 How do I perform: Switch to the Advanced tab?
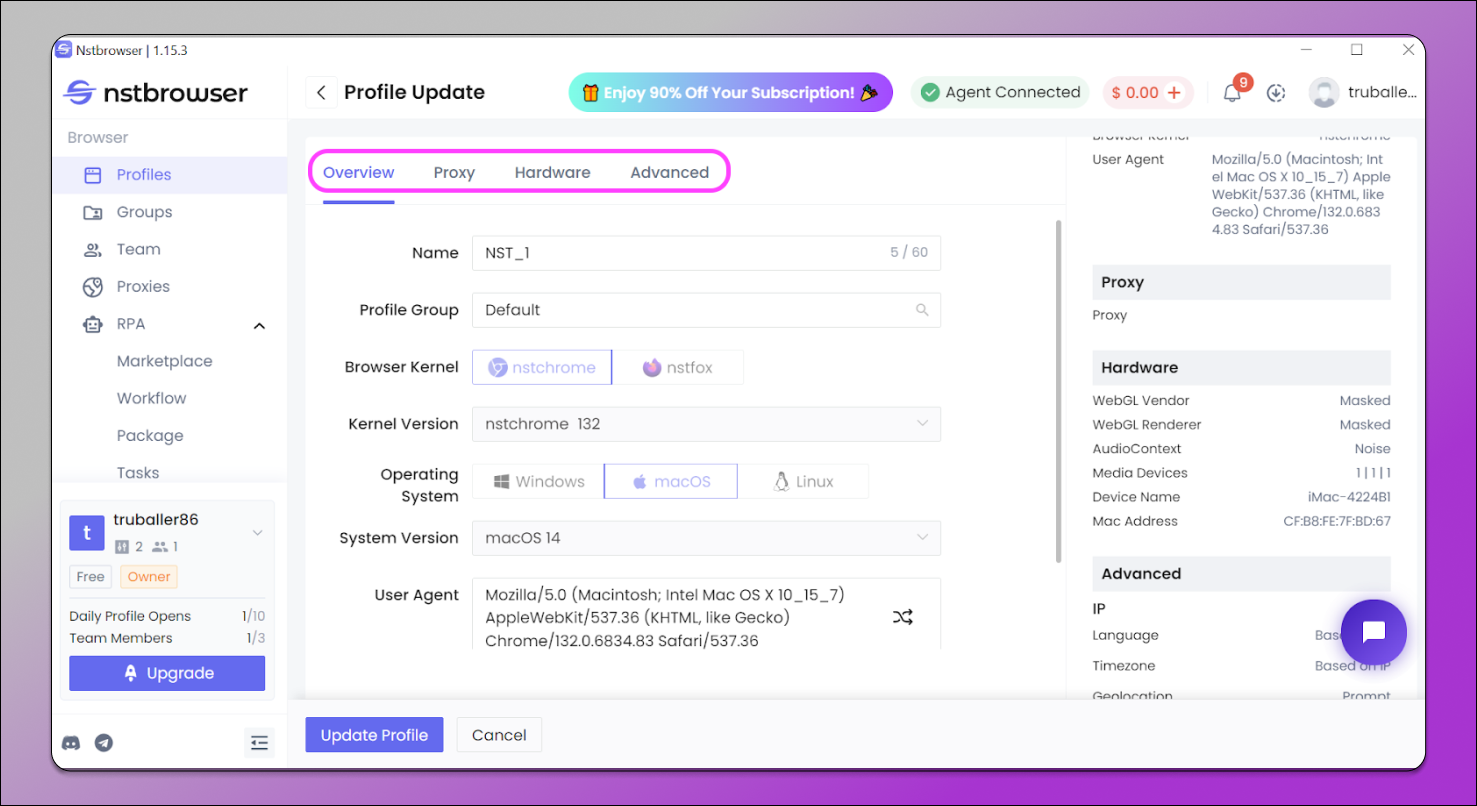point(670,173)
